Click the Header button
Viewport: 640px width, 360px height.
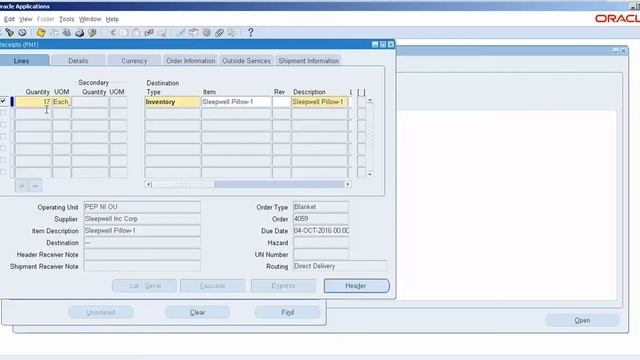coord(356,286)
